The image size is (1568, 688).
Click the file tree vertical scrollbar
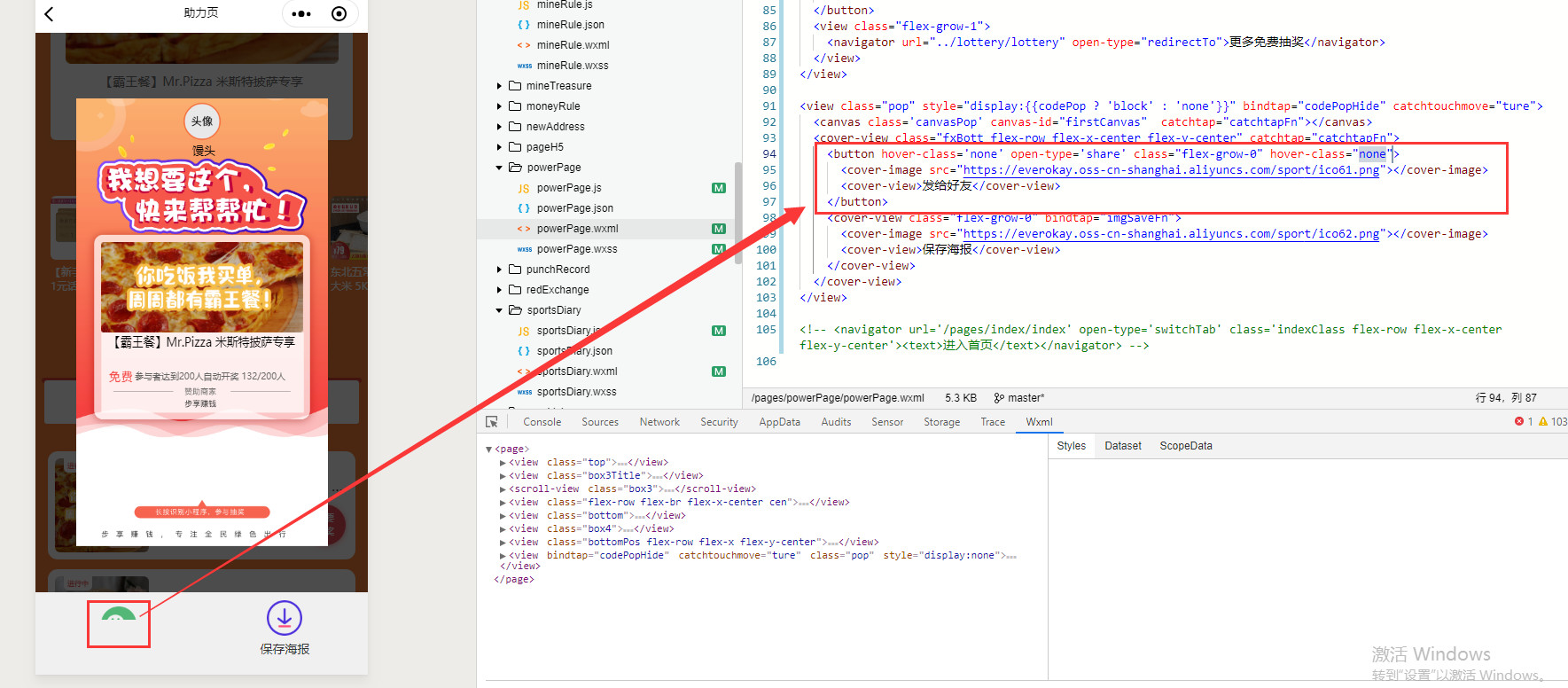pos(737,213)
